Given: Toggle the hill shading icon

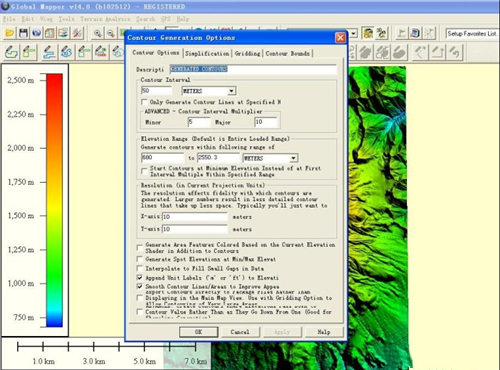Looking at the screenshot, I should (x=368, y=33).
